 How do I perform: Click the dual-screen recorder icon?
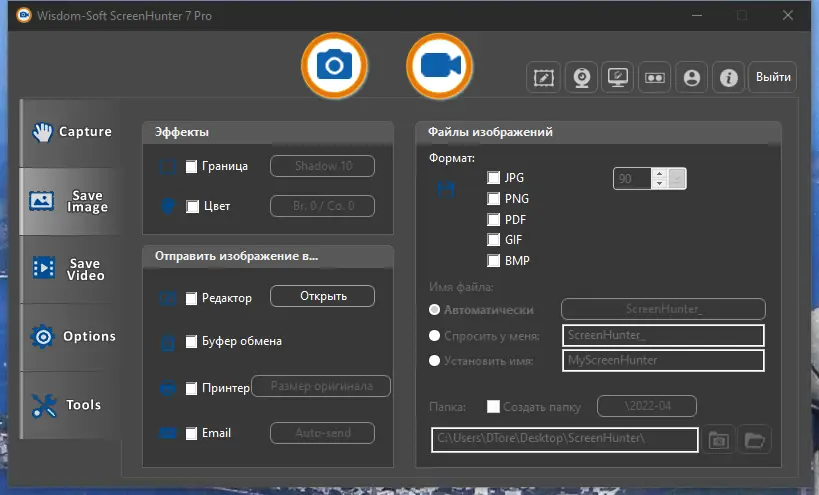pyautogui.click(x=654, y=77)
